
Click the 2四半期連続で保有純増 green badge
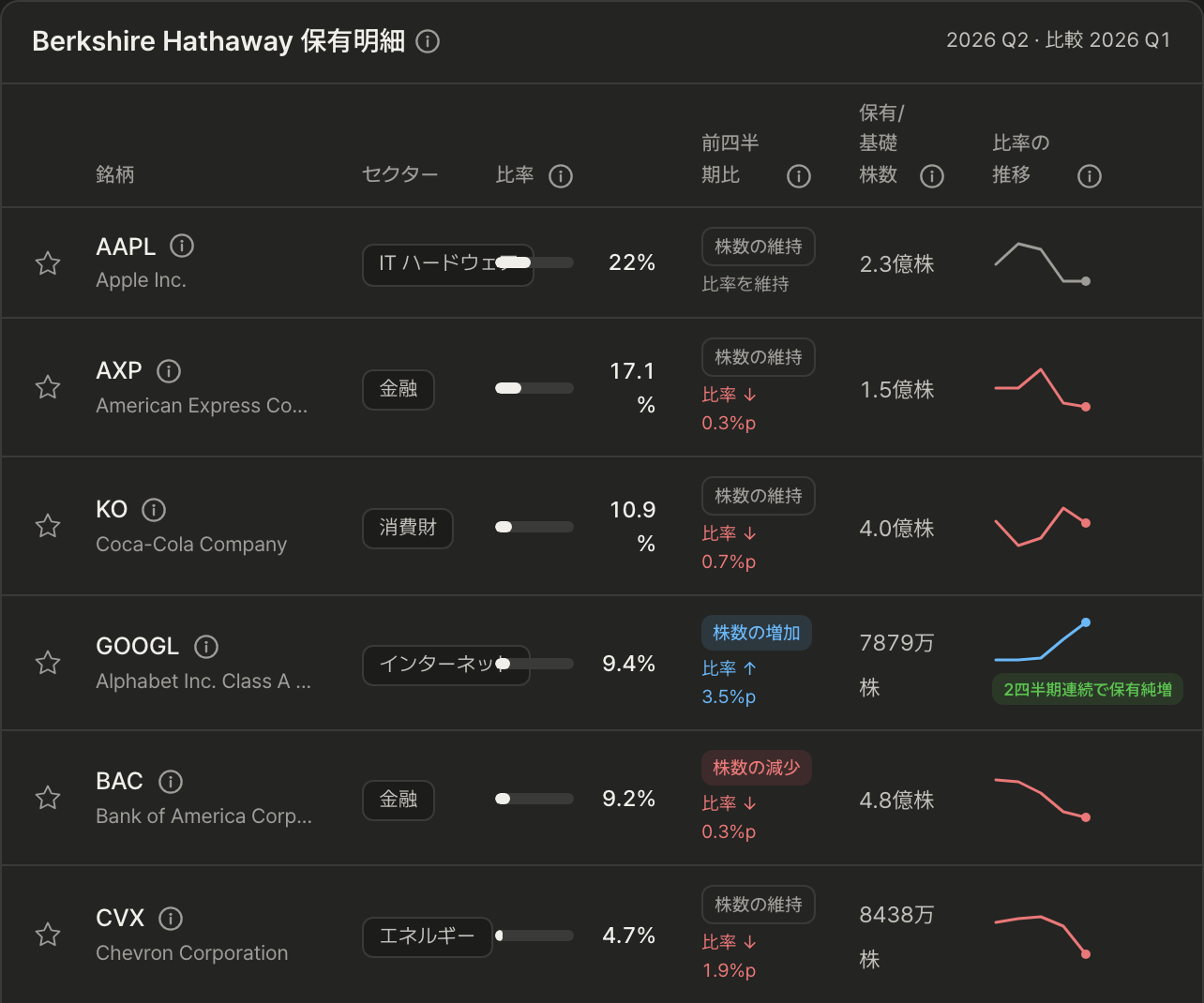click(x=1088, y=690)
